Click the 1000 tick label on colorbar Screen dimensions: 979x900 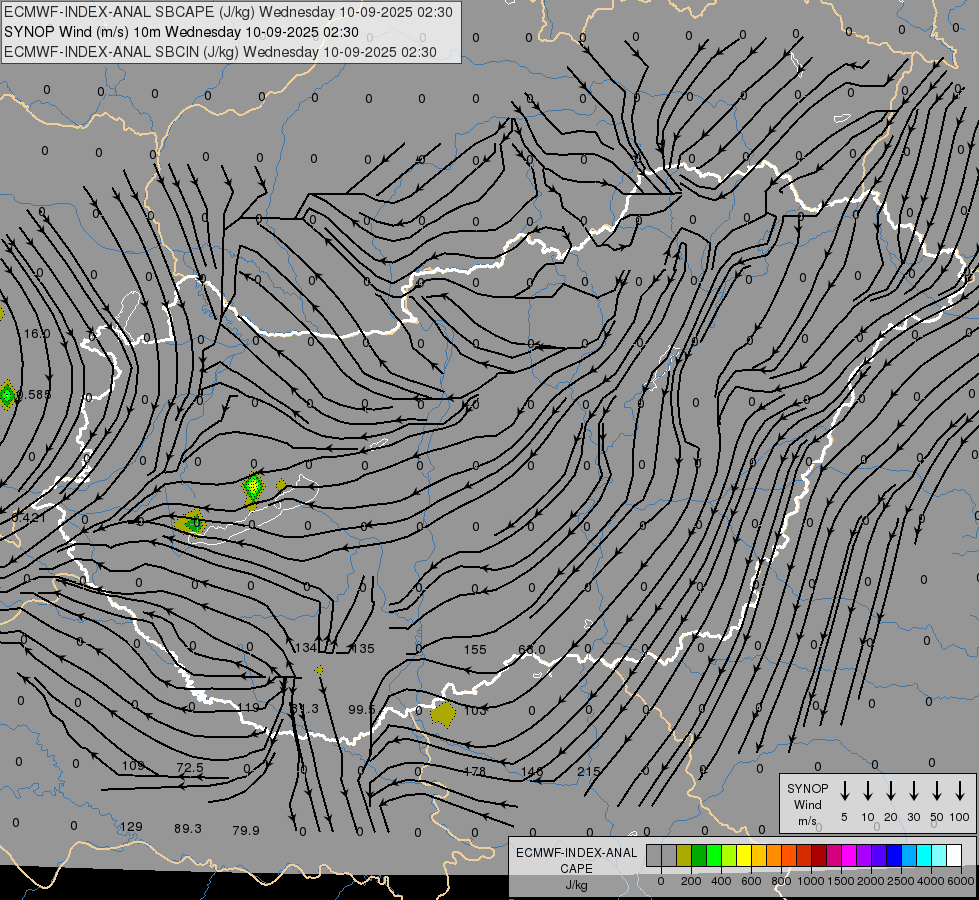(x=810, y=881)
